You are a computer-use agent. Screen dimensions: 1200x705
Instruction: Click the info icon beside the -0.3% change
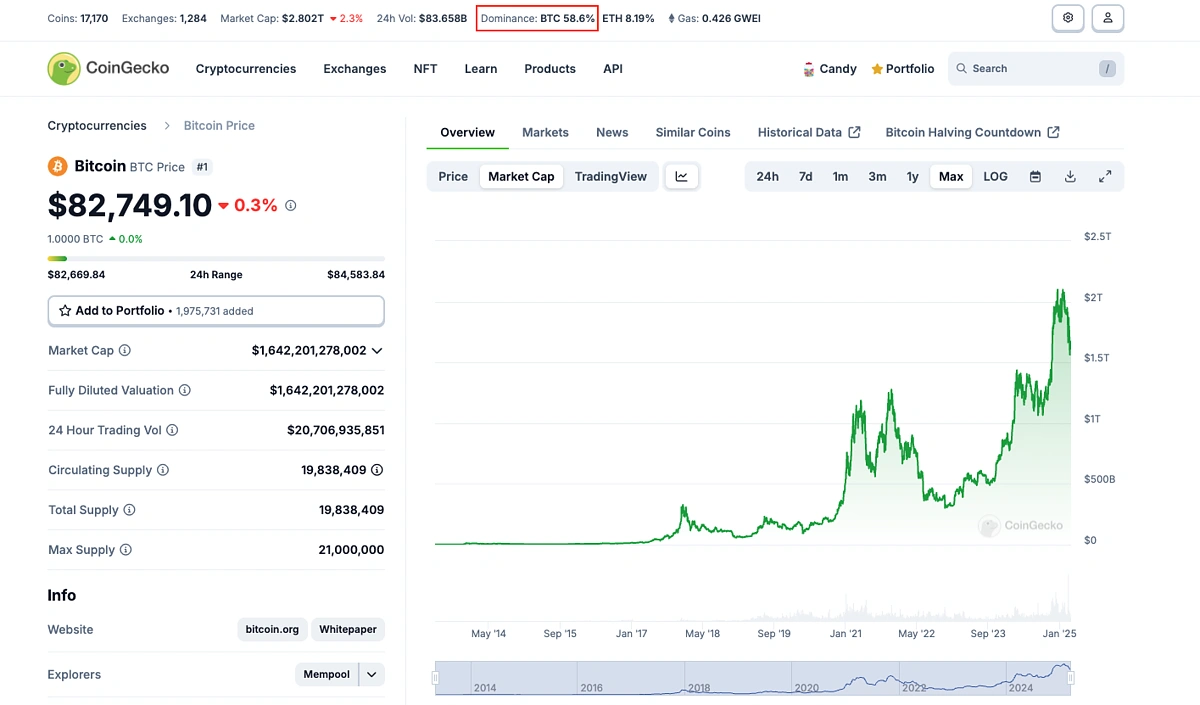[x=291, y=205]
